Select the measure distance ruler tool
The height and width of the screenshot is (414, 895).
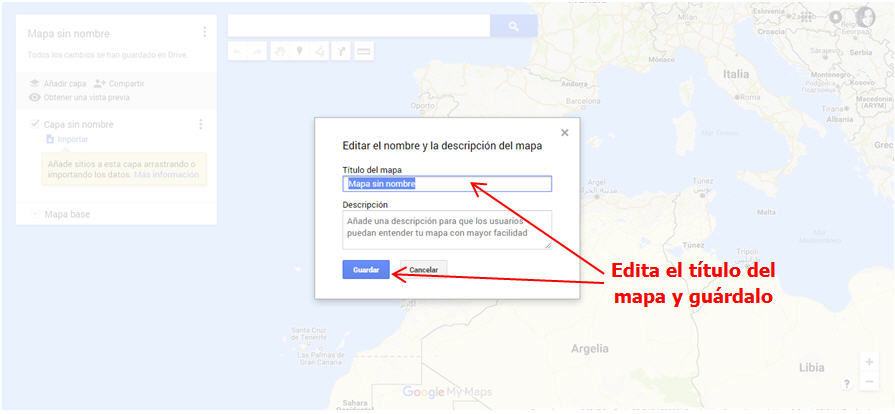pyautogui.click(x=364, y=51)
